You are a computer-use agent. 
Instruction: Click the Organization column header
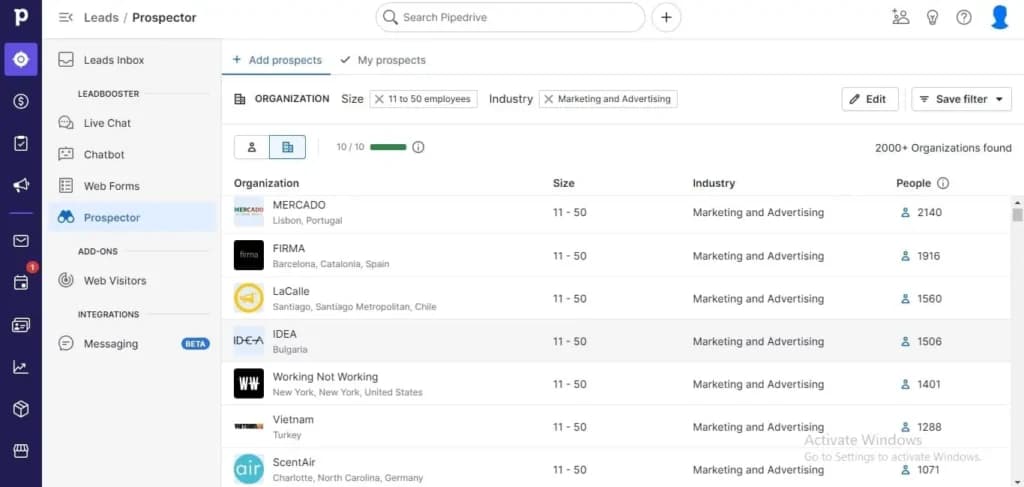pos(266,183)
